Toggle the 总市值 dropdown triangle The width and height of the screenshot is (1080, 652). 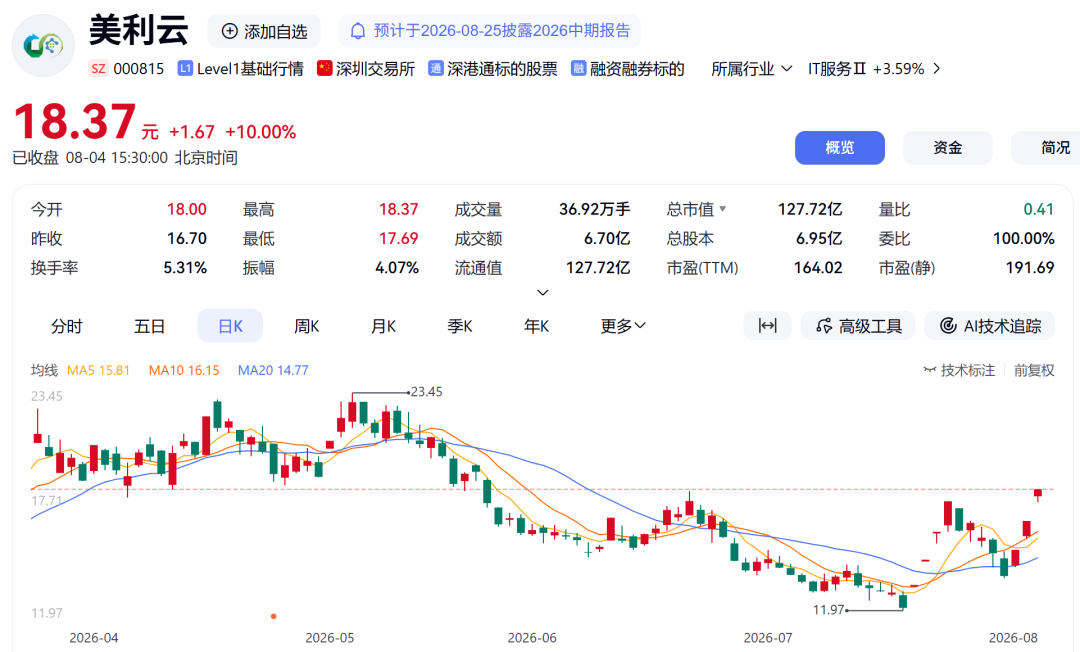723,209
